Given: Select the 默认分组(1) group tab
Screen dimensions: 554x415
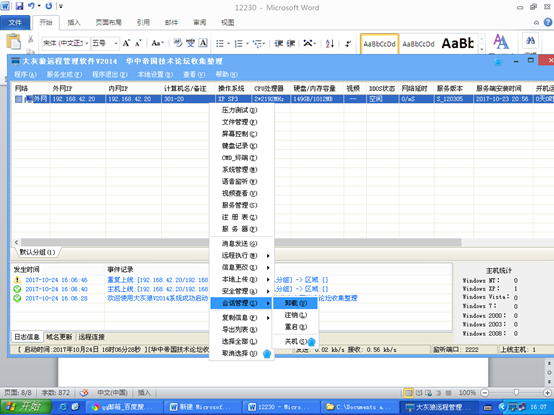Looking at the screenshot, I should 37,252.
